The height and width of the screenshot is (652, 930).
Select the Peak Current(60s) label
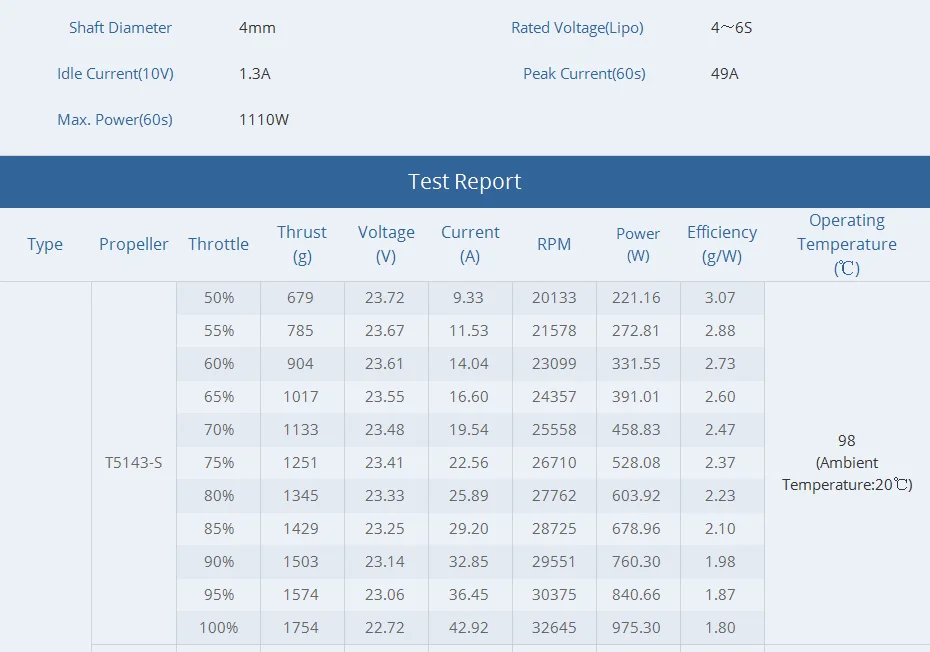[x=584, y=74]
